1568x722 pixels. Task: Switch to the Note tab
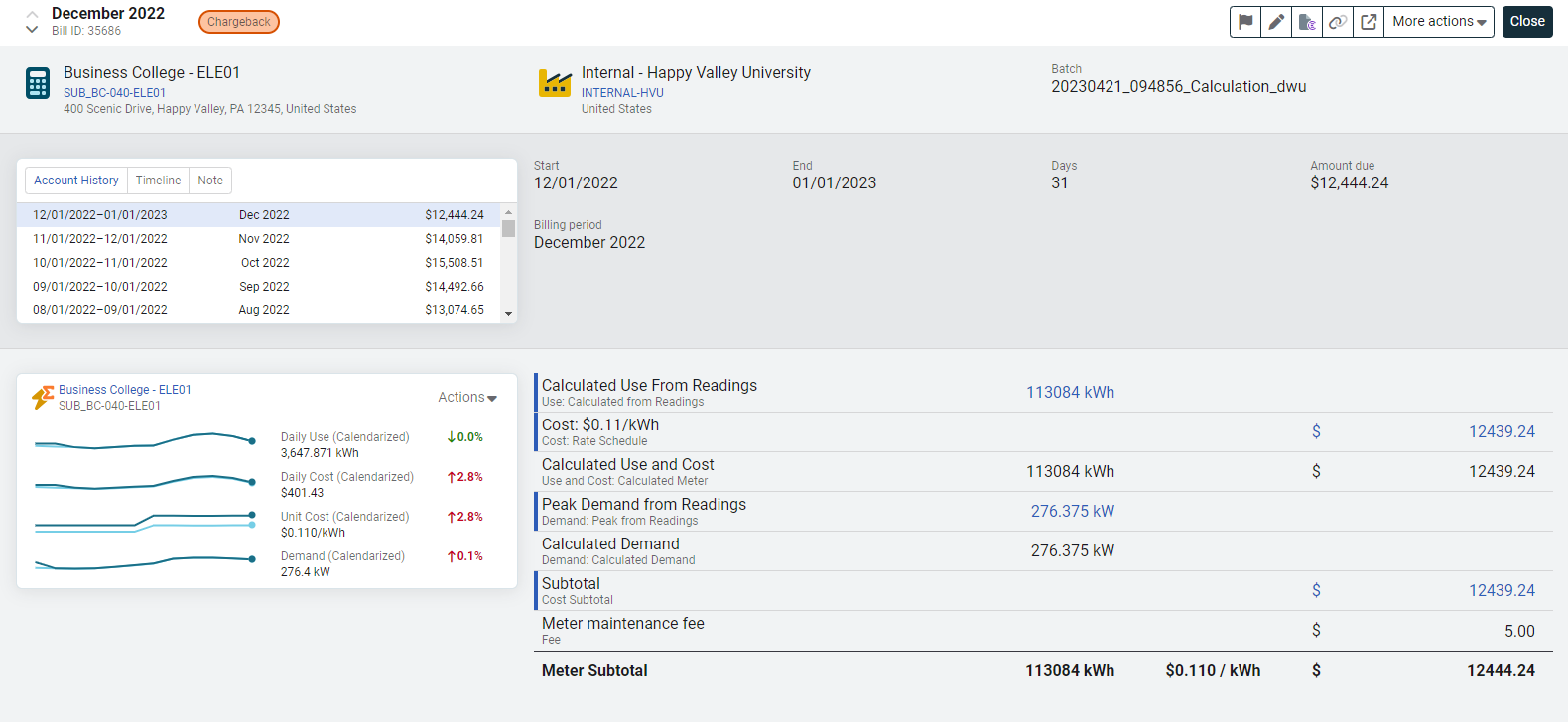210,180
